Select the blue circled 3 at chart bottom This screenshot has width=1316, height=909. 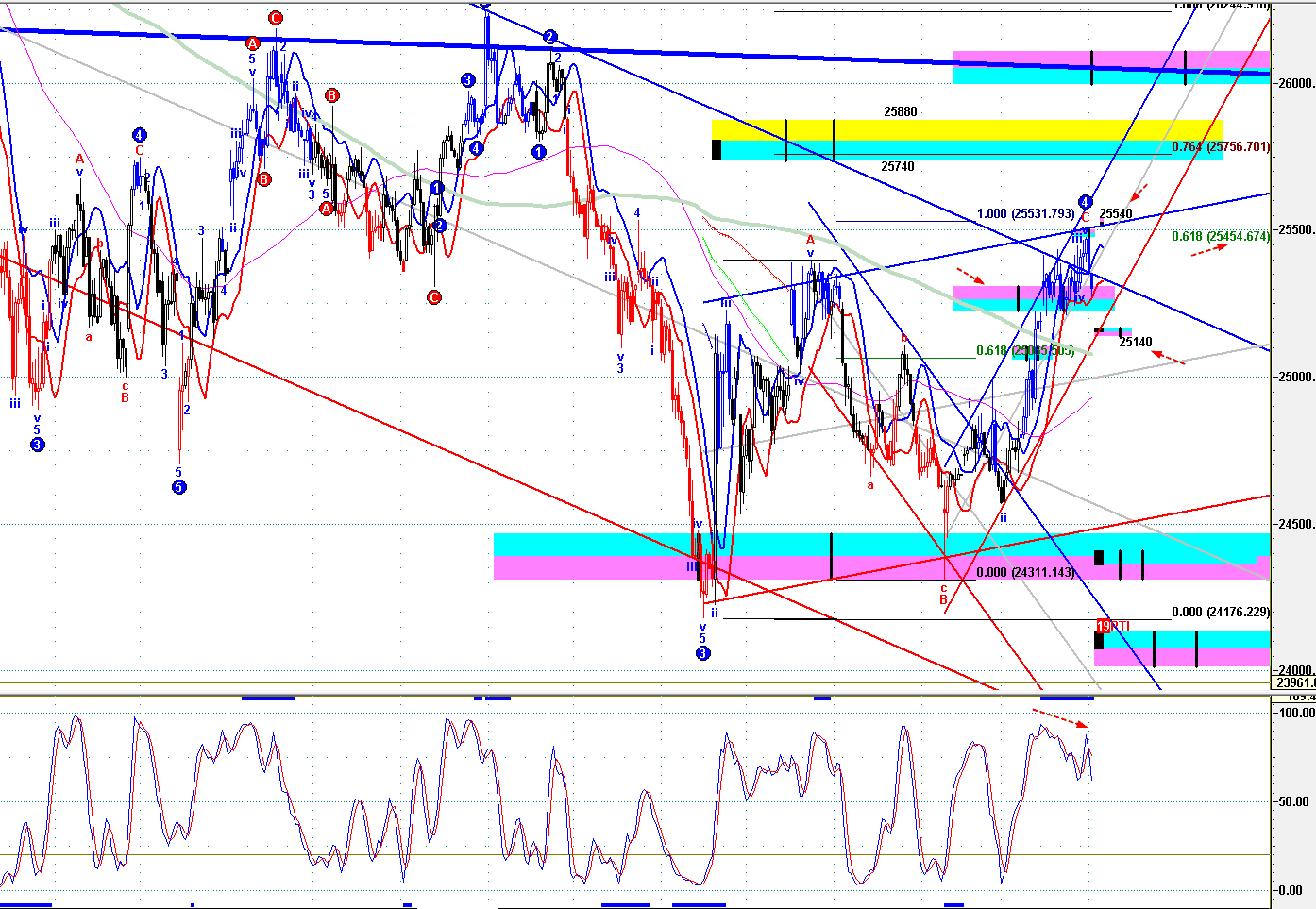coord(702,653)
